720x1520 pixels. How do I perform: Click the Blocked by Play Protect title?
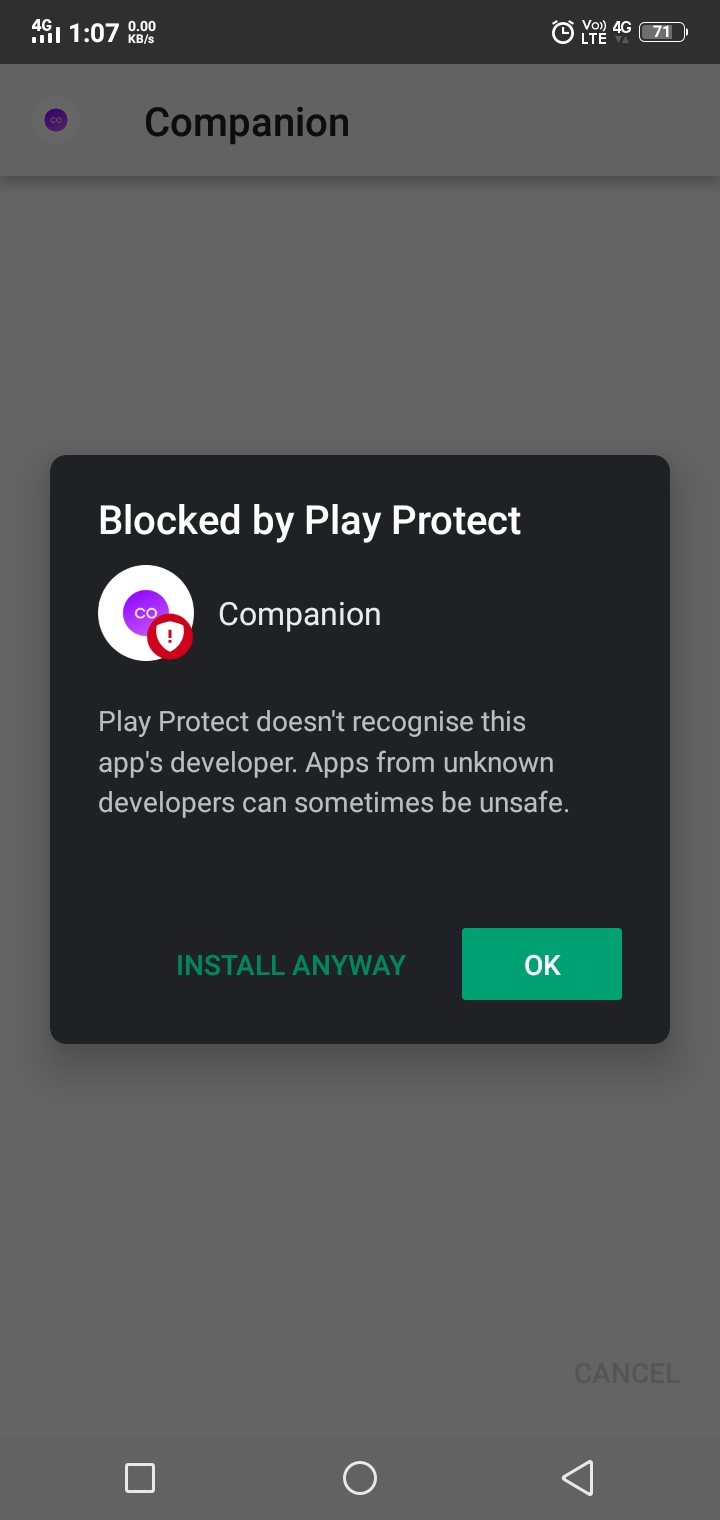(309, 520)
